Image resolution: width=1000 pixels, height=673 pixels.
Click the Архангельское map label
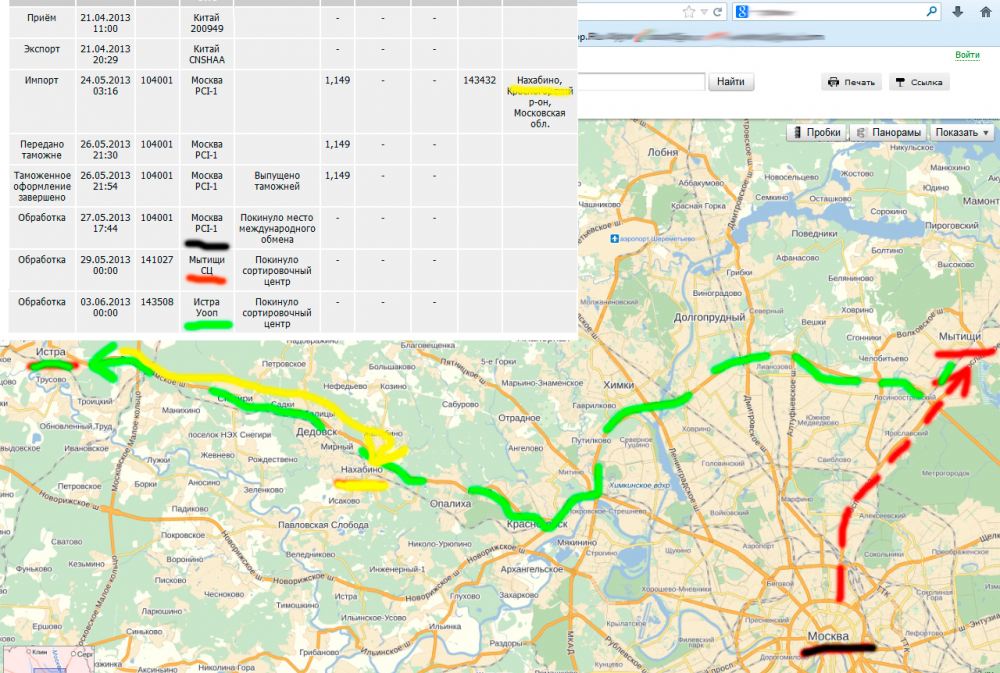531,568
